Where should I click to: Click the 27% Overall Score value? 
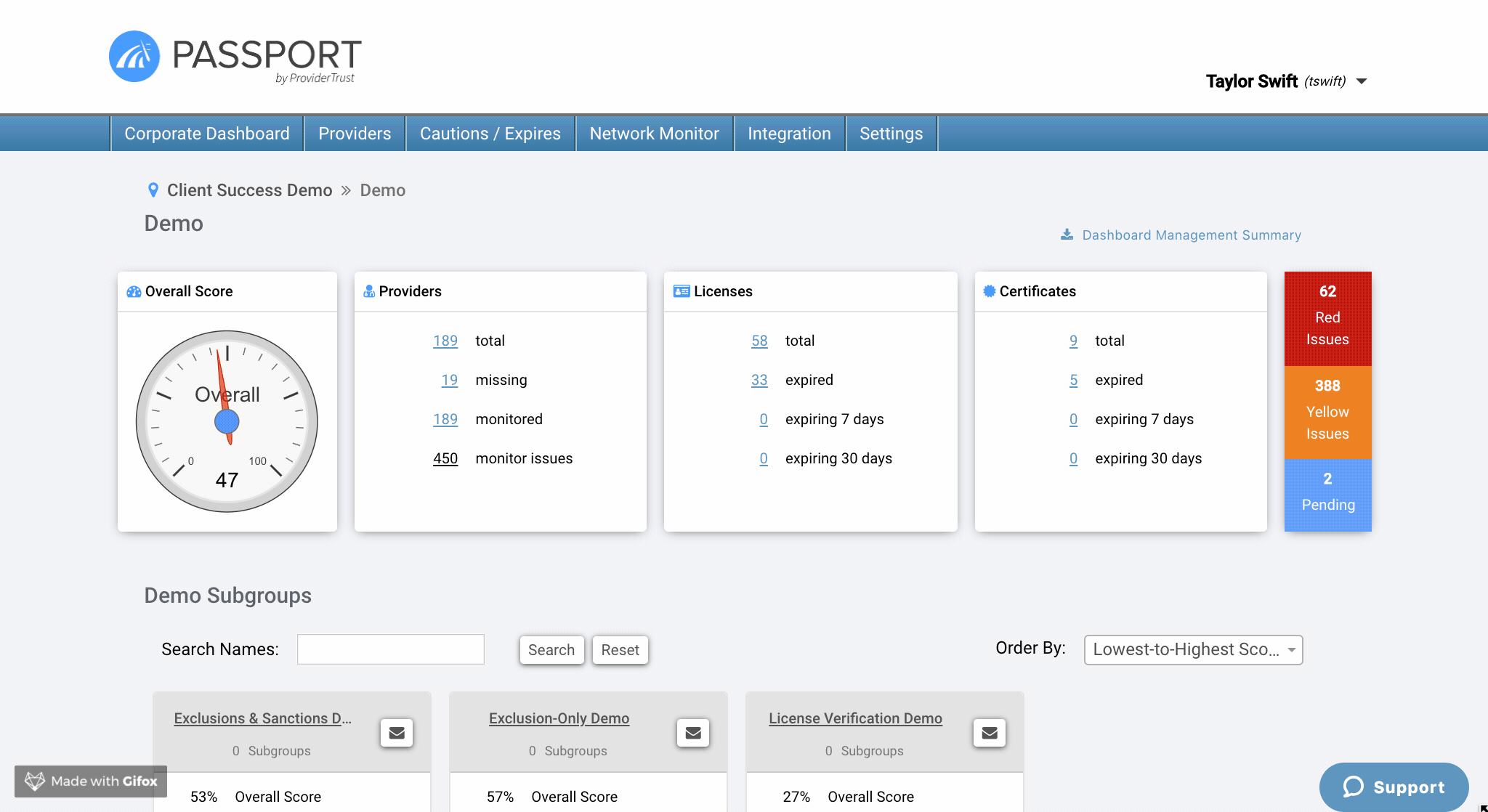[x=796, y=797]
